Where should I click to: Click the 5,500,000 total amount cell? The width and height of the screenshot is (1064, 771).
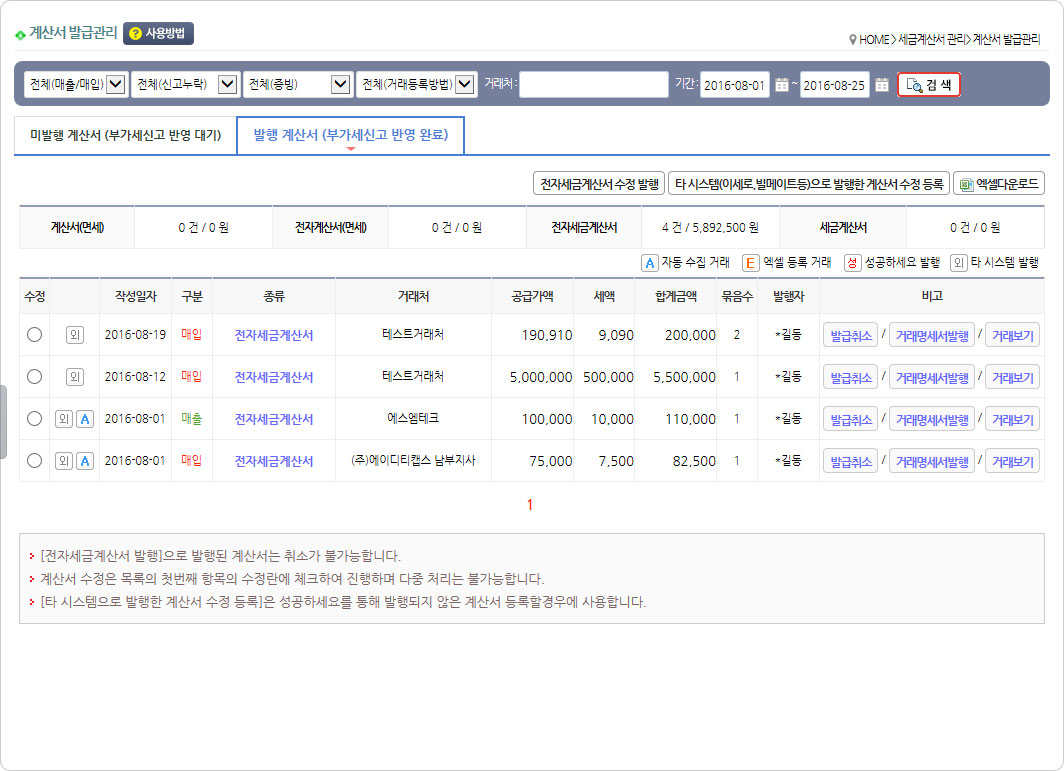pos(676,377)
